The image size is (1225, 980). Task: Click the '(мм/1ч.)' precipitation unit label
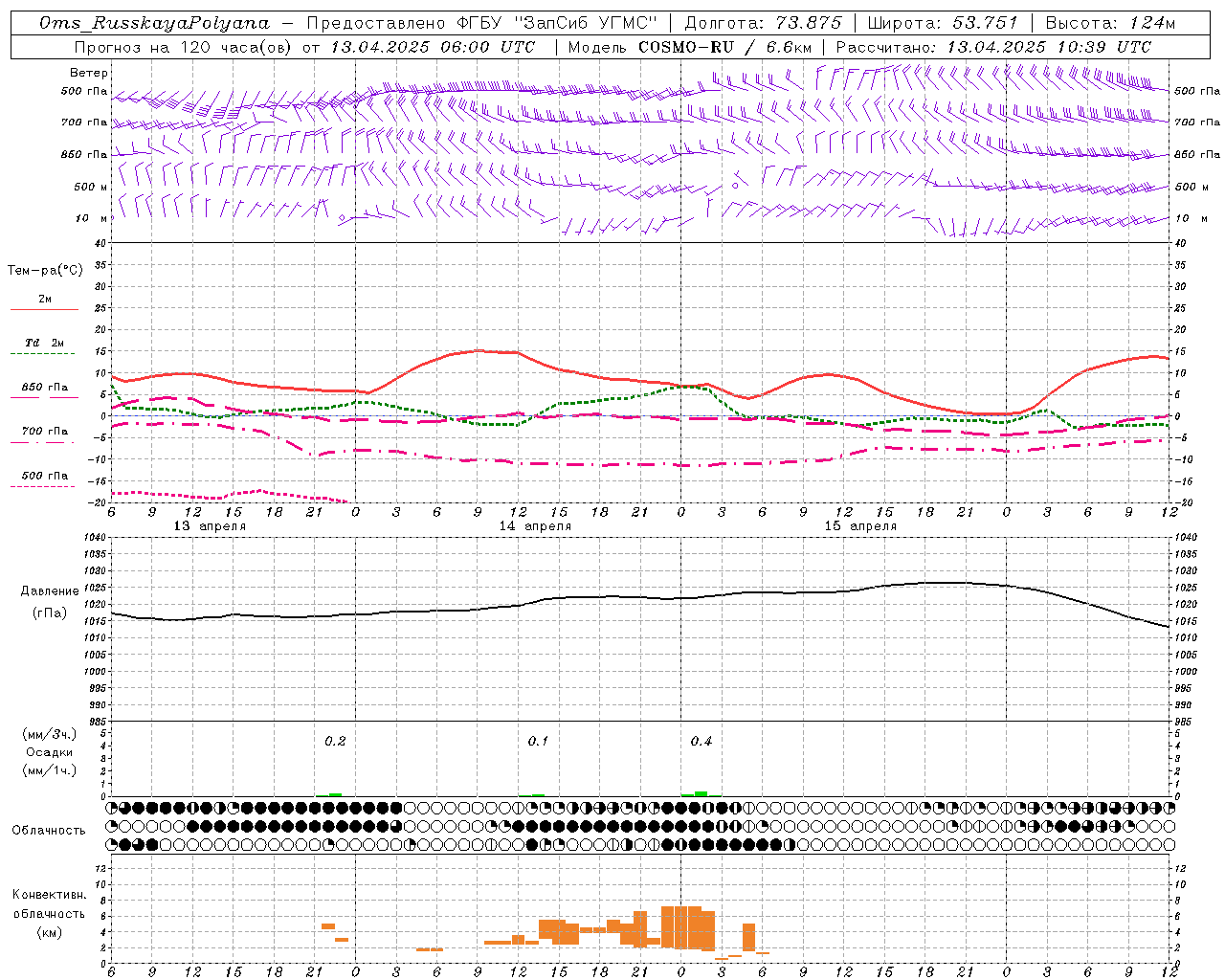49,770
